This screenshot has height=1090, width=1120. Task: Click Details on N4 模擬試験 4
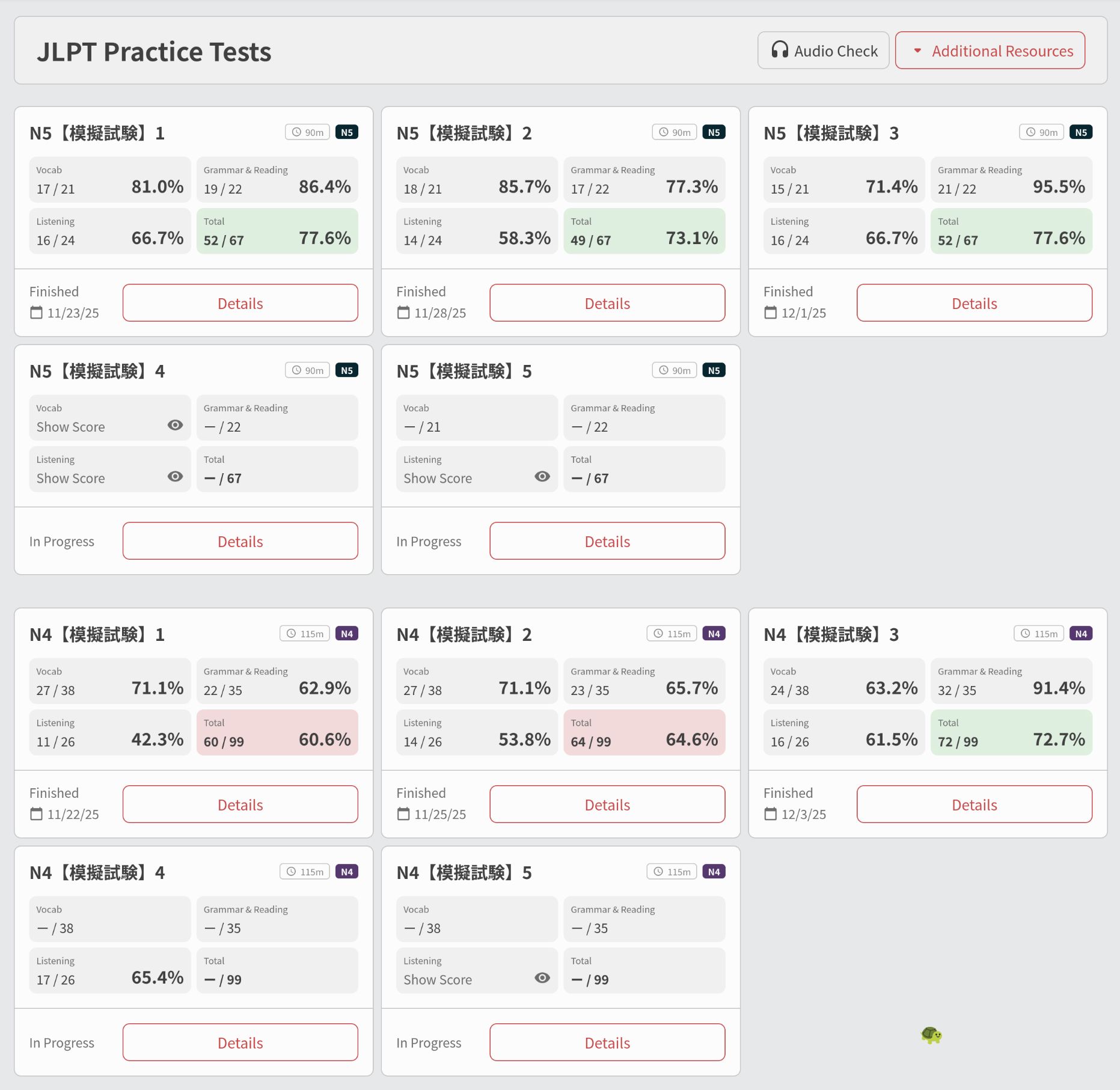[240, 1043]
